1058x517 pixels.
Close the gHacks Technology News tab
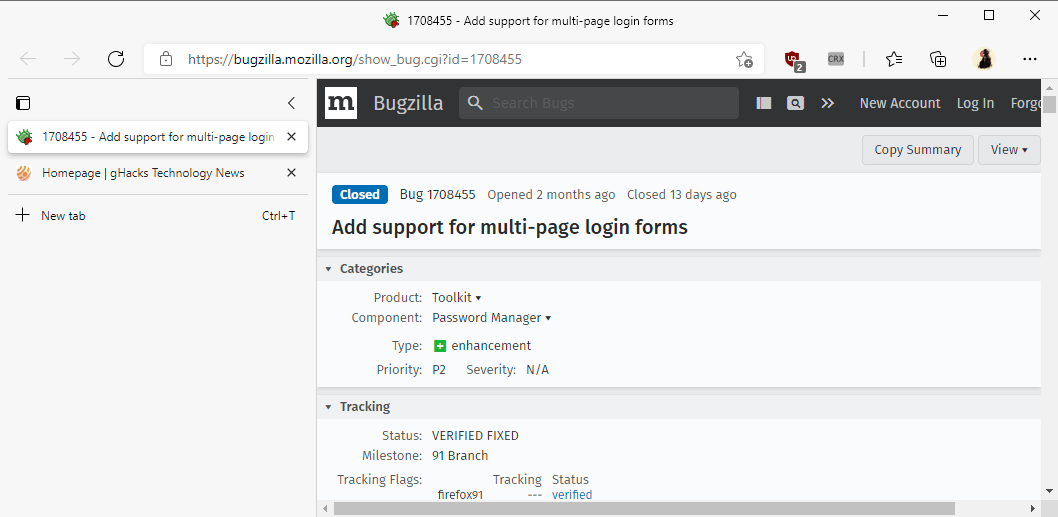(x=291, y=173)
